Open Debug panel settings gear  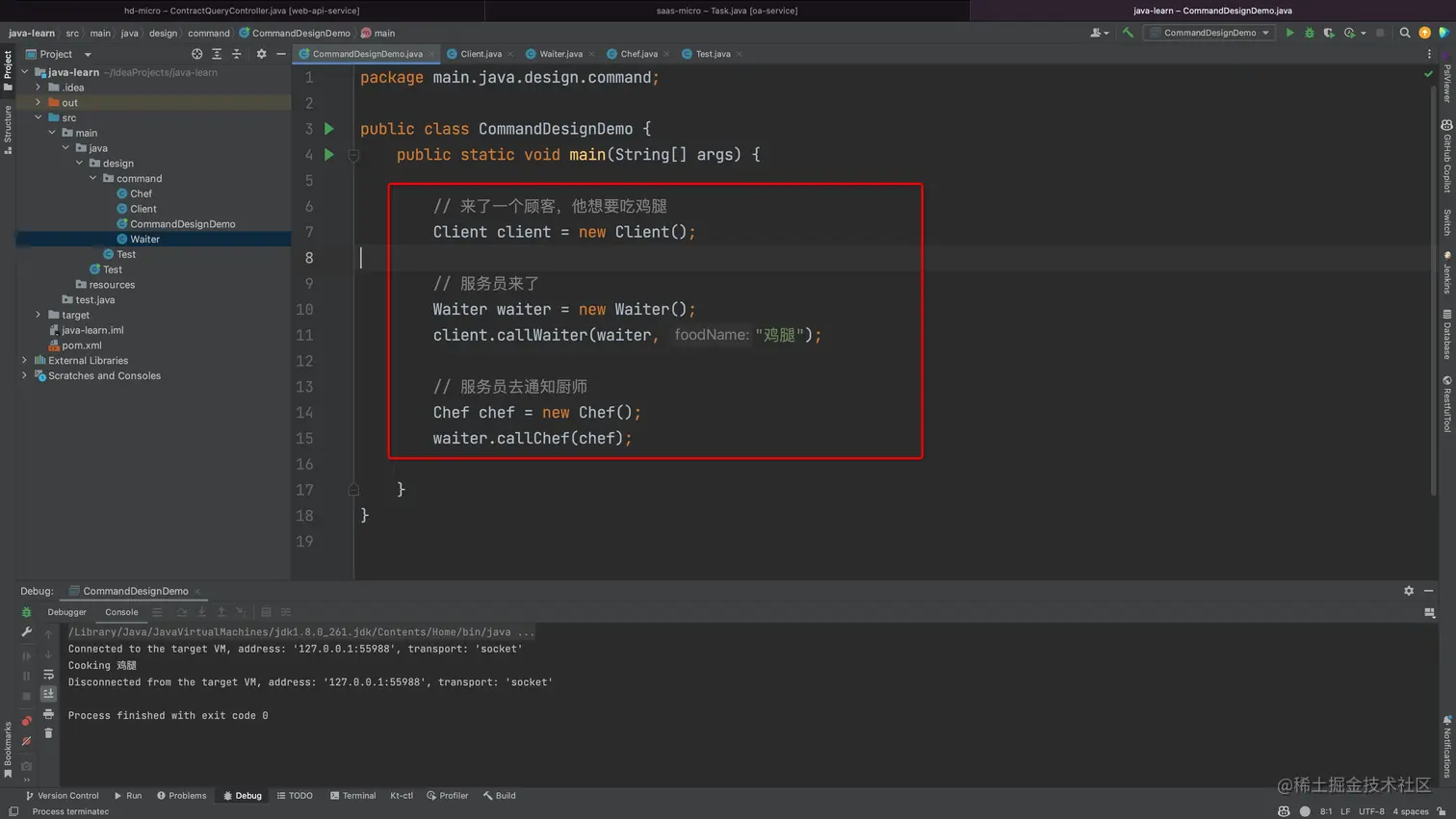tap(1409, 591)
